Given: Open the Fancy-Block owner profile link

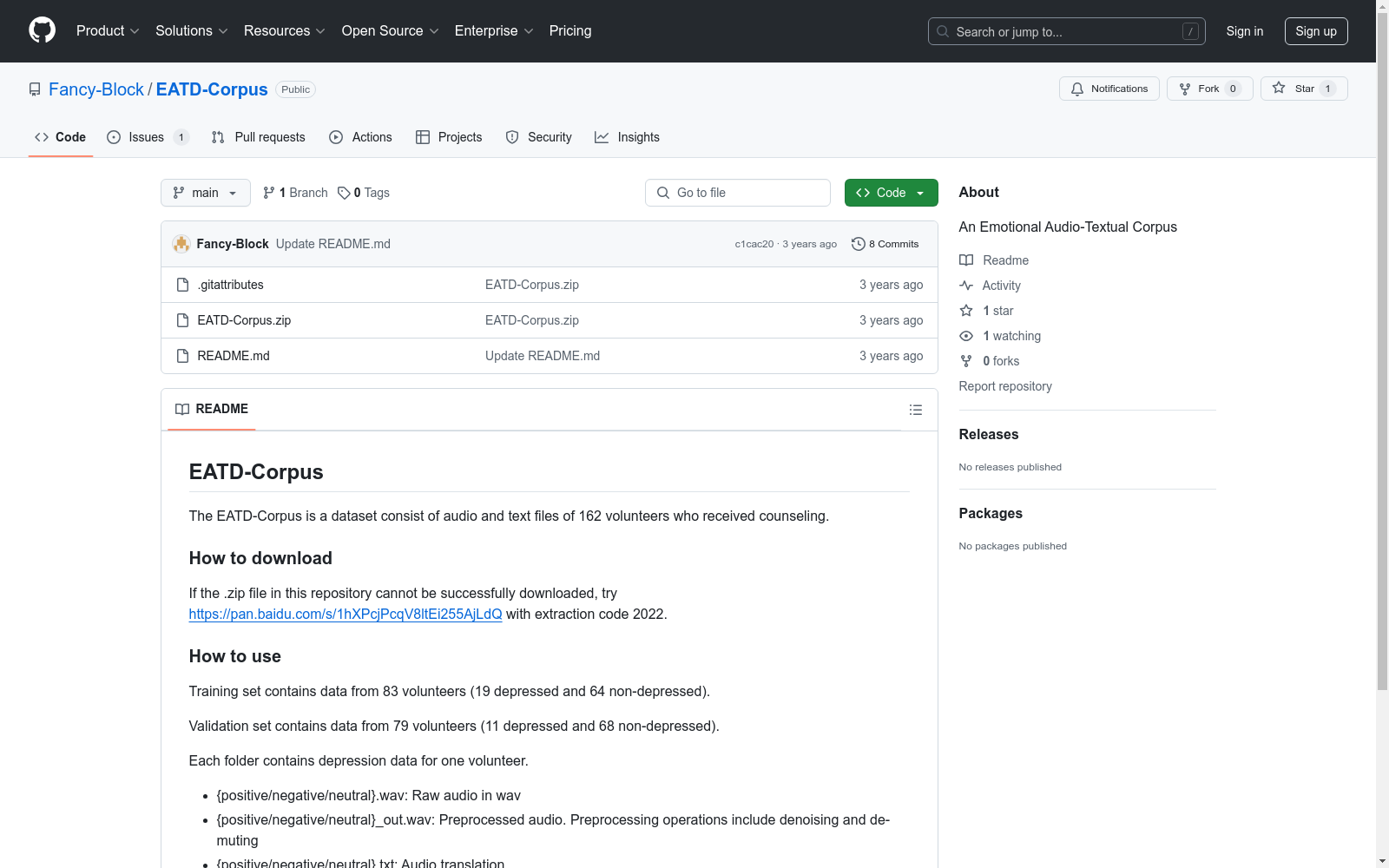Looking at the screenshot, I should coord(96,89).
